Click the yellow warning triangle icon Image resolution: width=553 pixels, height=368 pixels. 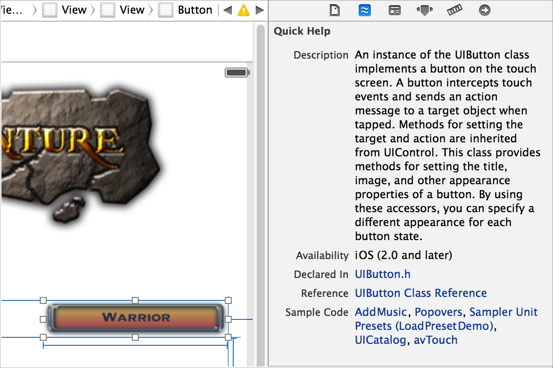click(244, 10)
